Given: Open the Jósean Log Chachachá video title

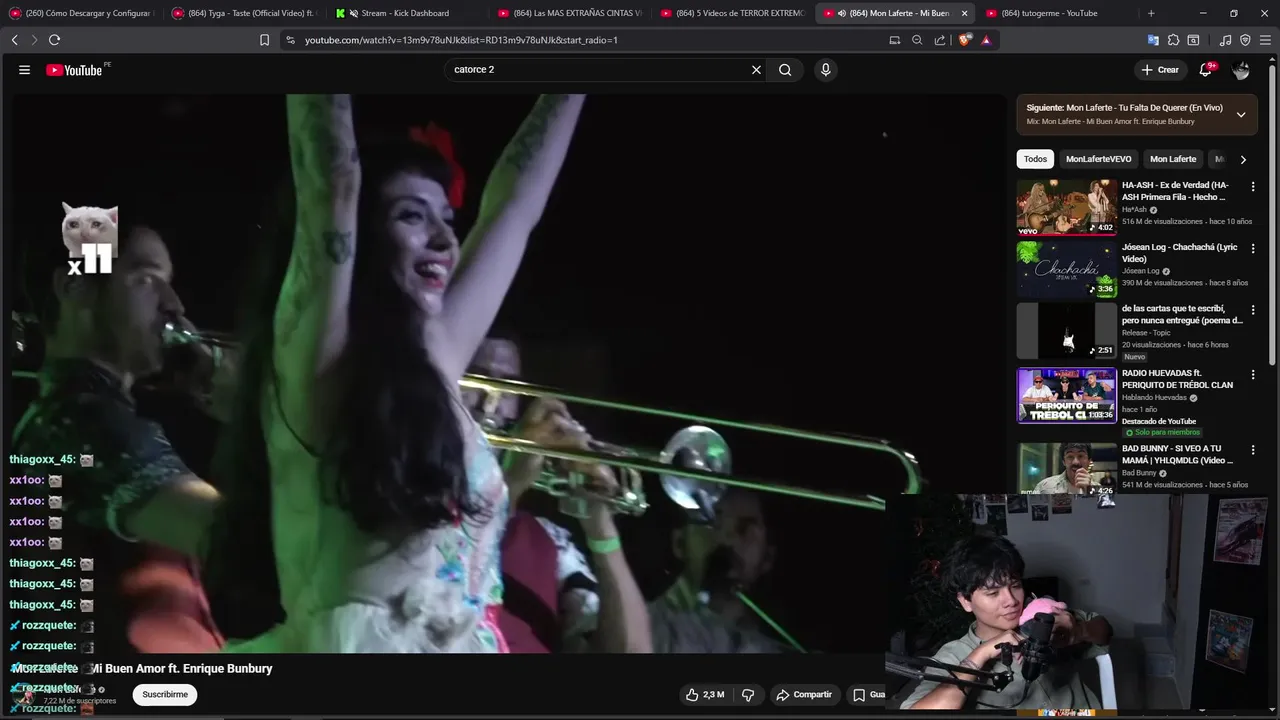Looking at the screenshot, I should pos(1179,253).
